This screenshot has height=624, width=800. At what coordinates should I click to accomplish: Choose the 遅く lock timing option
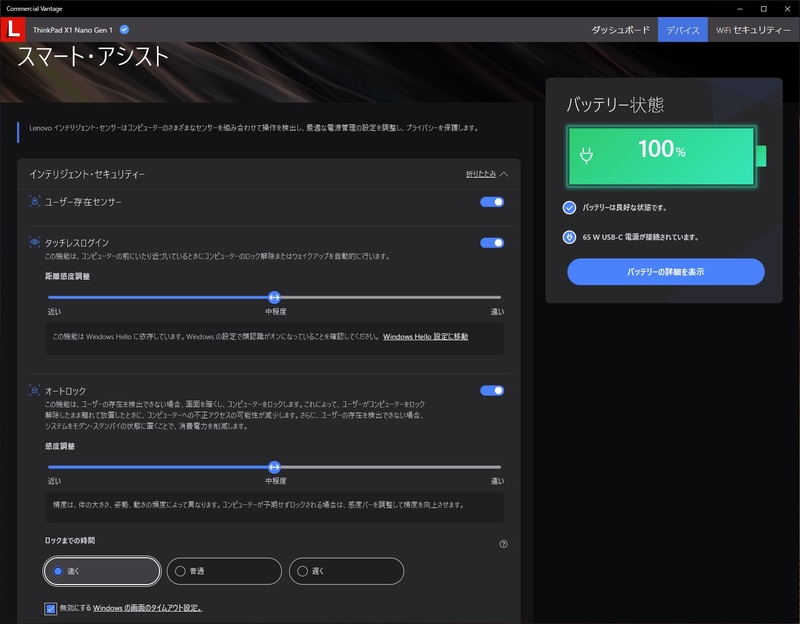coord(303,571)
